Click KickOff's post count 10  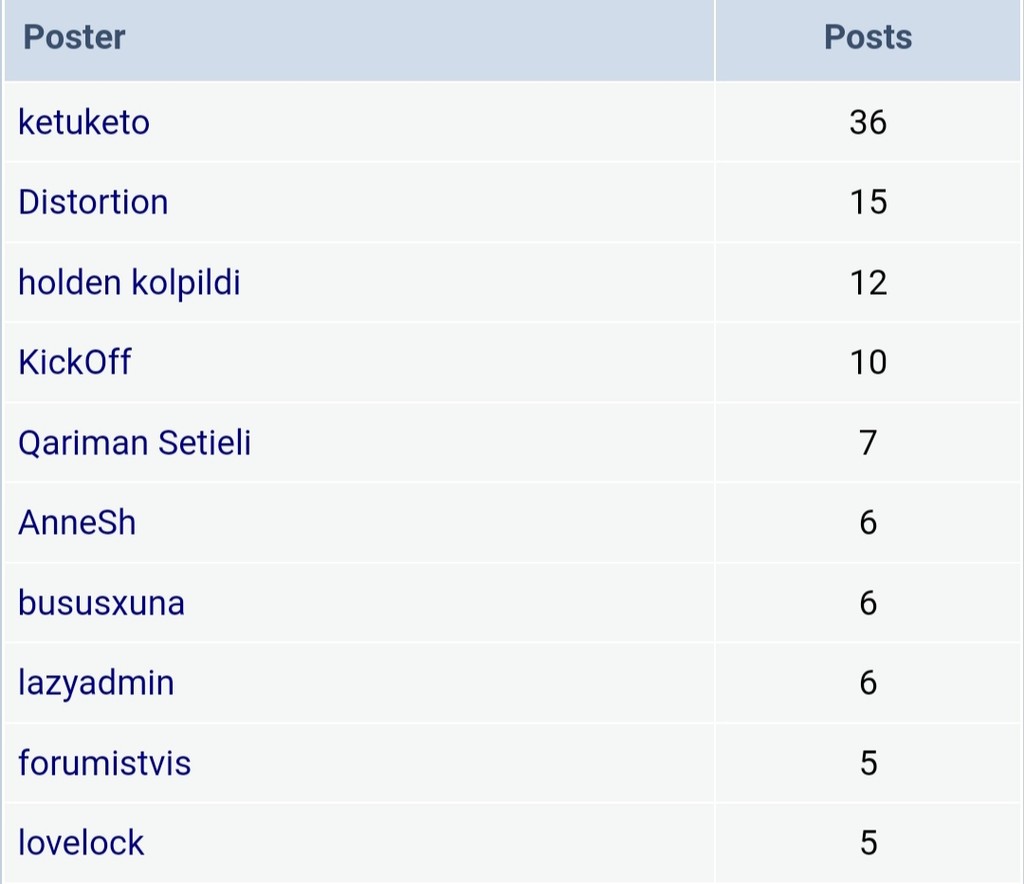pos(868,362)
